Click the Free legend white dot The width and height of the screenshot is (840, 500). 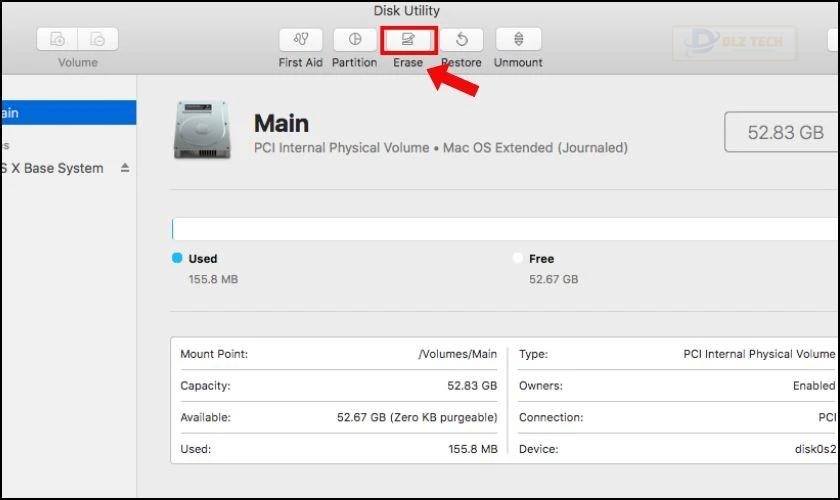coord(518,258)
